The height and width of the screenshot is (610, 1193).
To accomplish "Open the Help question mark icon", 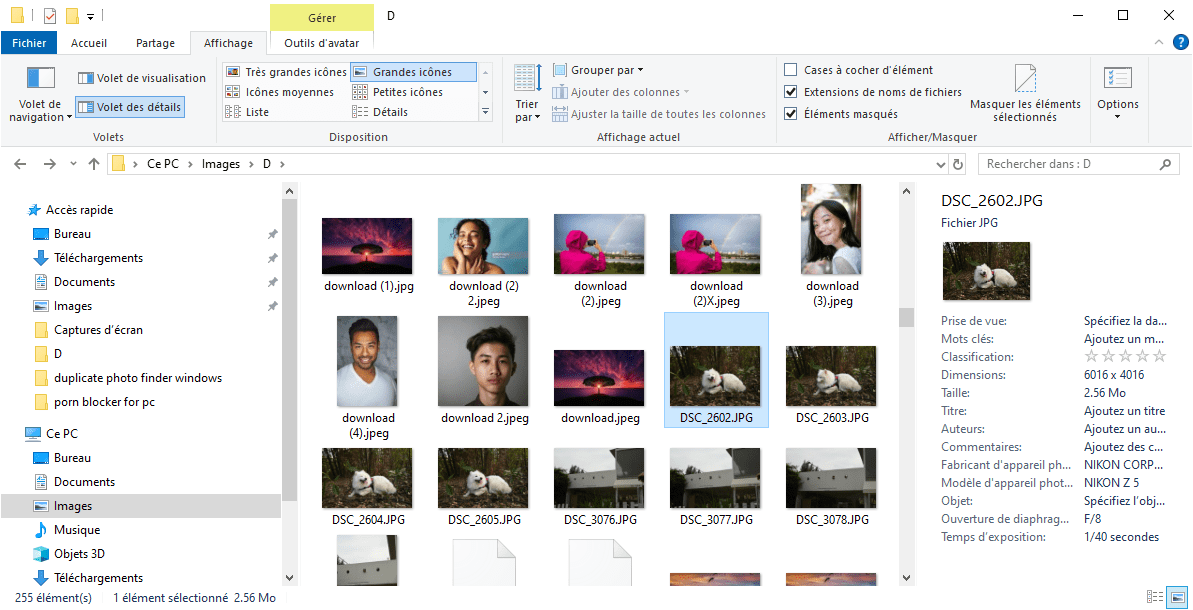I will [1180, 43].
